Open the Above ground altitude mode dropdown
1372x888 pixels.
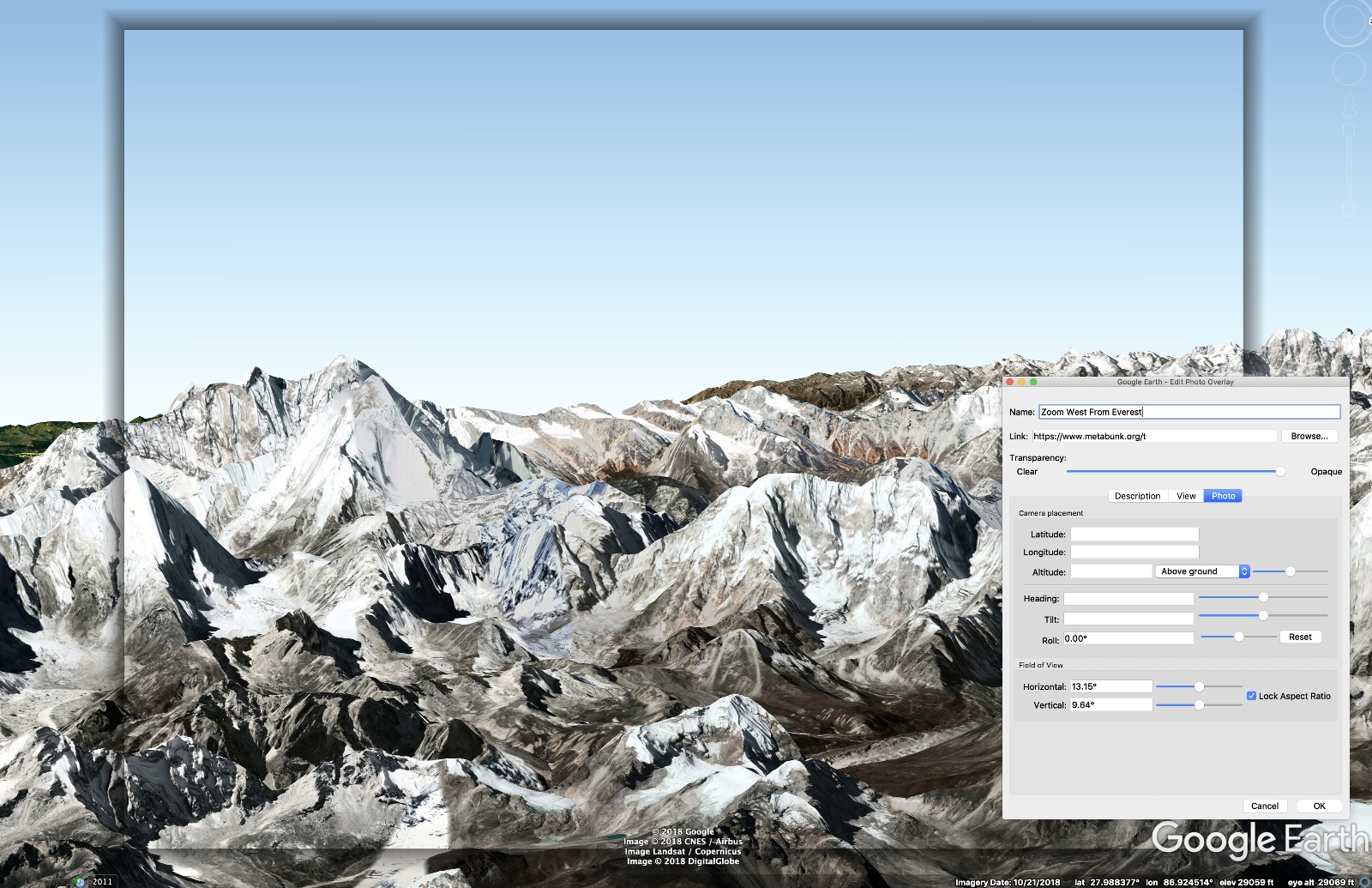(1202, 571)
